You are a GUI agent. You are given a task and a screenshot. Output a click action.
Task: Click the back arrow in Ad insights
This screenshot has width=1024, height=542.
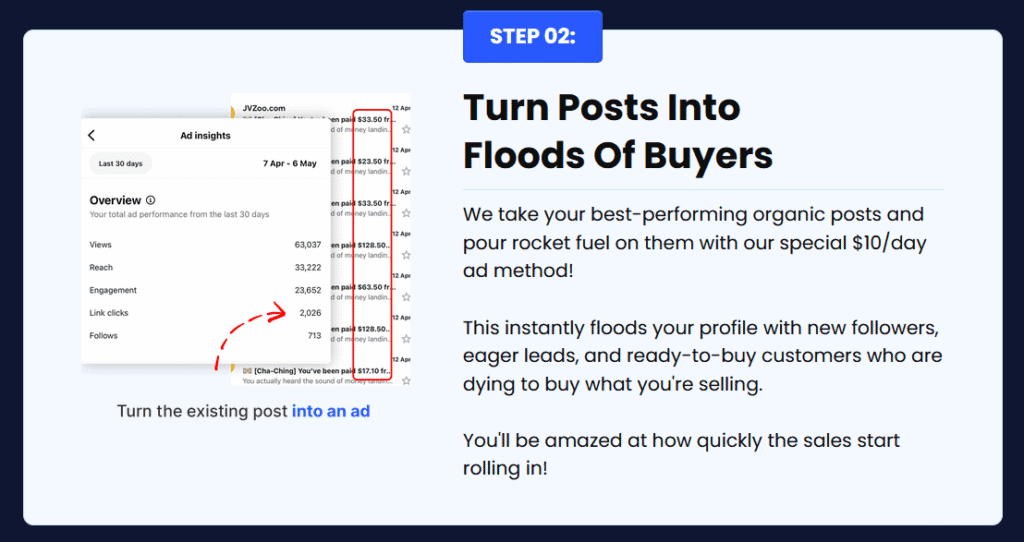[91, 135]
